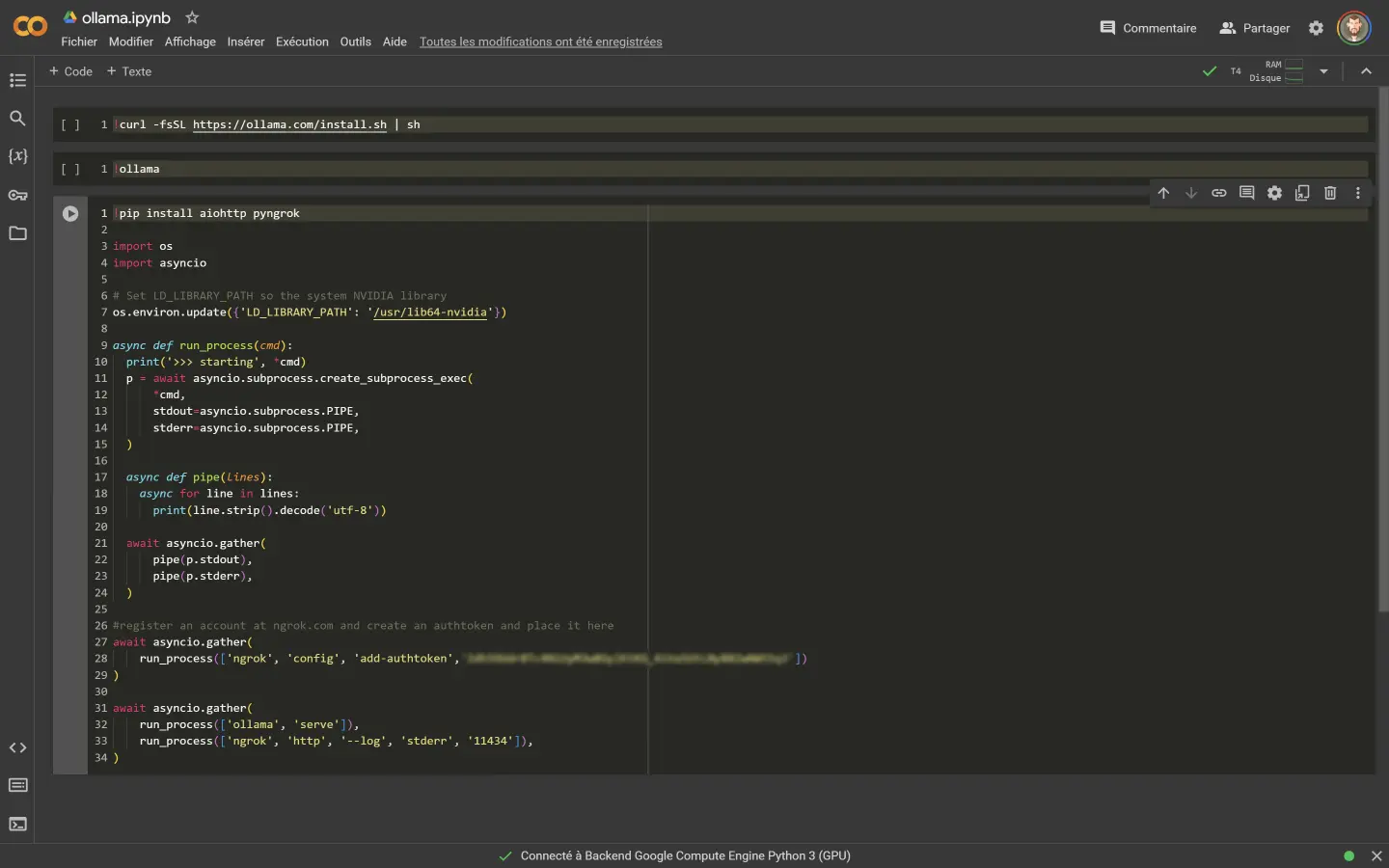This screenshot has height=868, width=1389.
Task: Open the search and replace sidebar icon
Action: click(17, 118)
